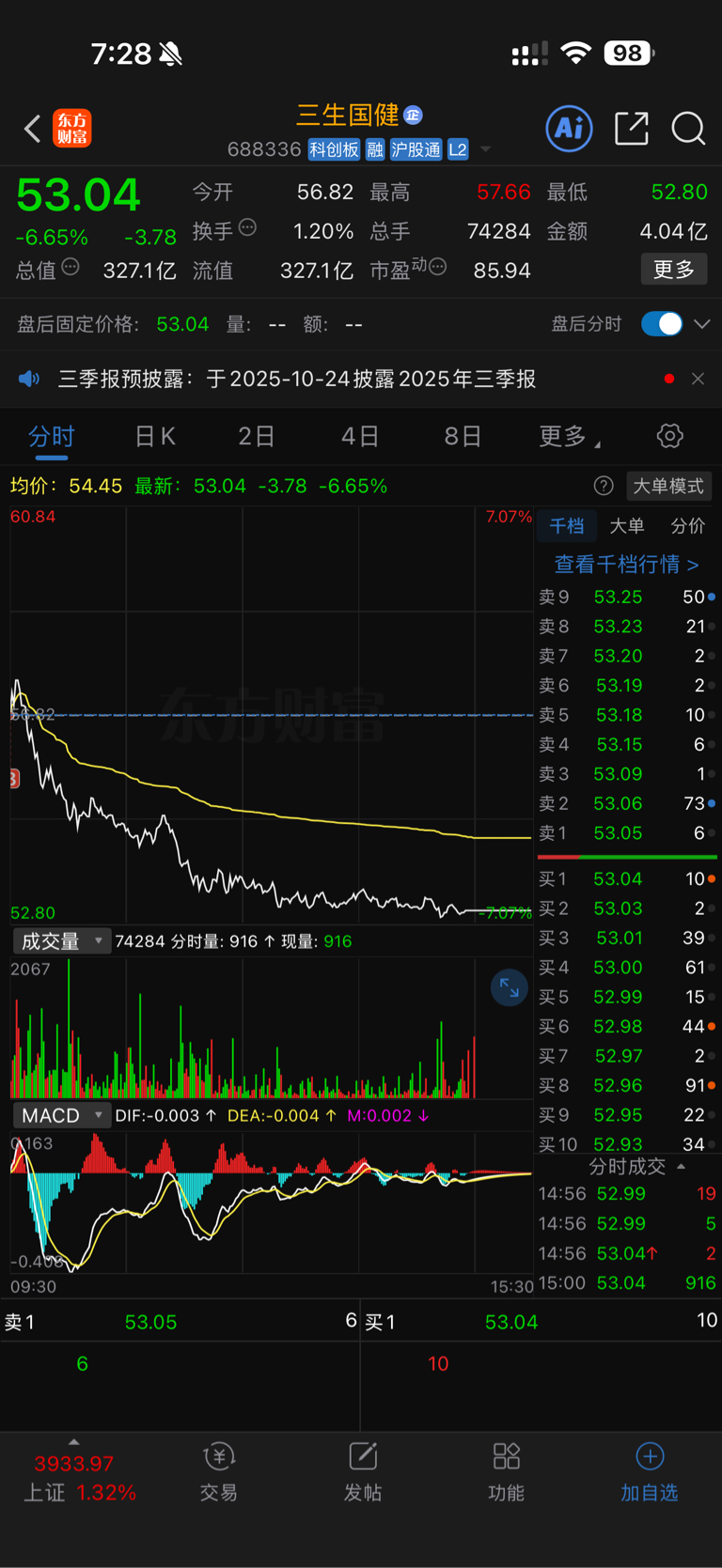Image resolution: width=722 pixels, height=1568 pixels.
Task: Tap the 盘后固定价格 53.04 value
Action: coord(182,324)
